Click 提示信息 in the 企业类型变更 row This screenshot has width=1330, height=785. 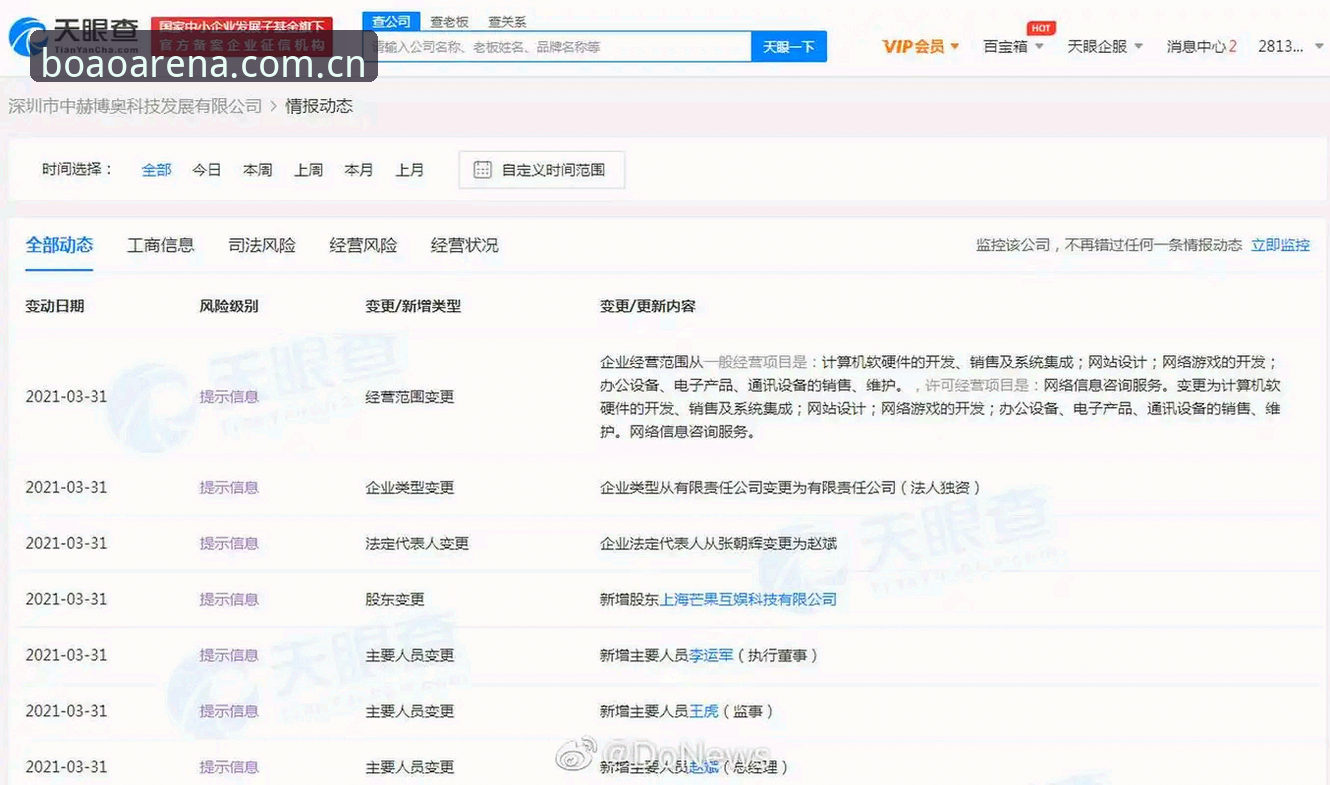coord(229,487)
